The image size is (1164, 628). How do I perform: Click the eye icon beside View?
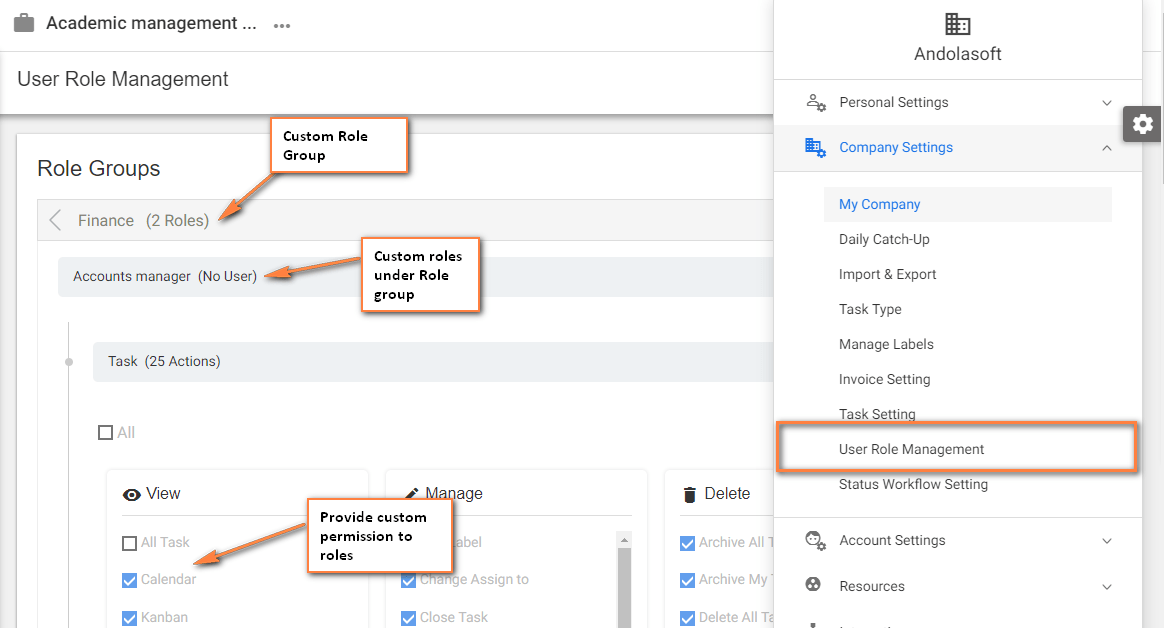(131, 494)
